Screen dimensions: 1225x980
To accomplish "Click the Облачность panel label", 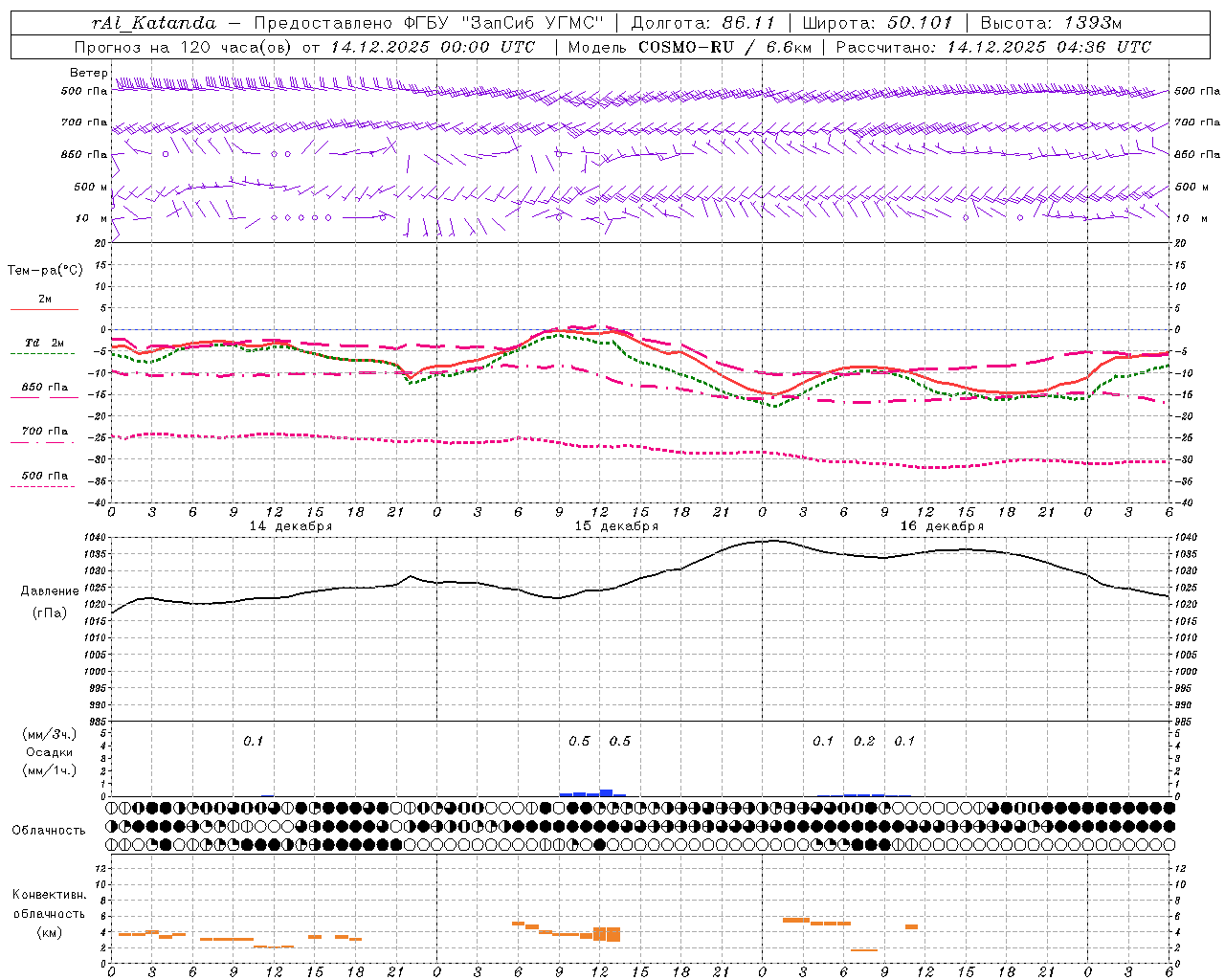I will point(49,830).
